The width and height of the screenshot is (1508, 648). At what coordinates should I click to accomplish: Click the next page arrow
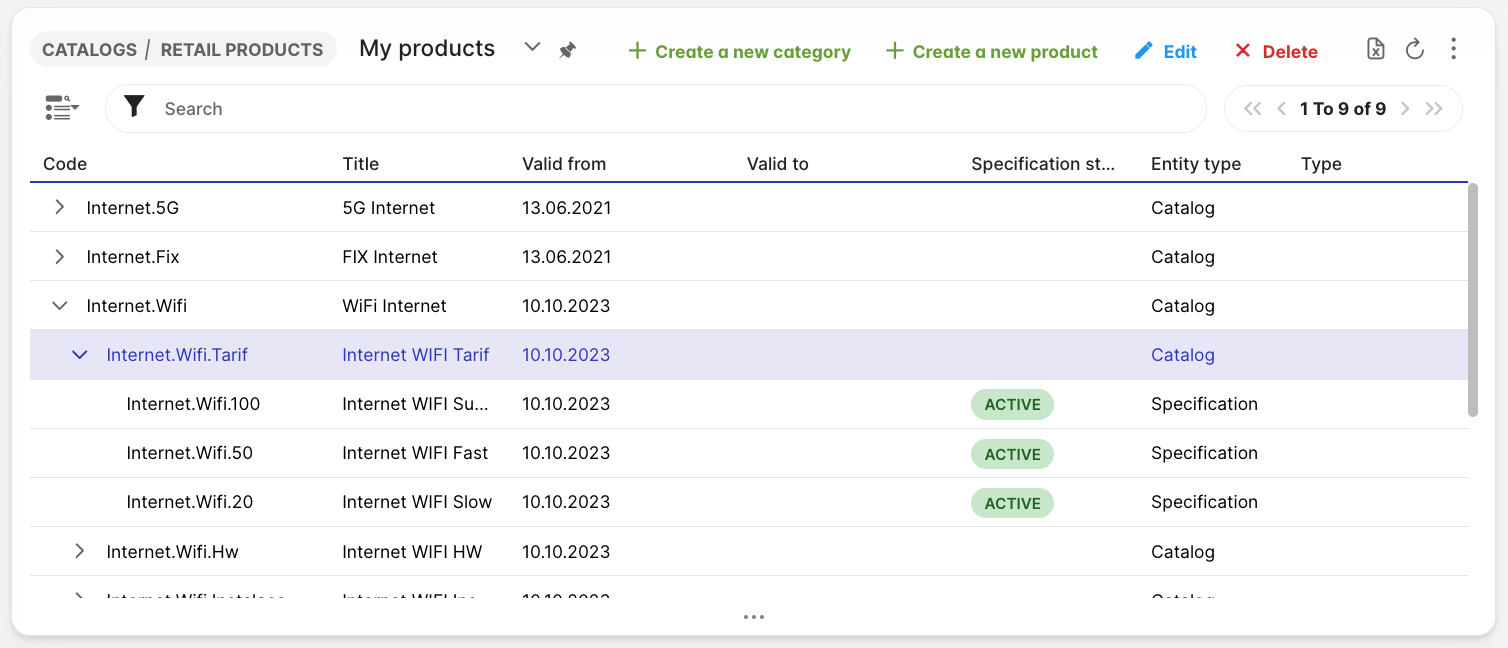click(x=1405, y=109)
